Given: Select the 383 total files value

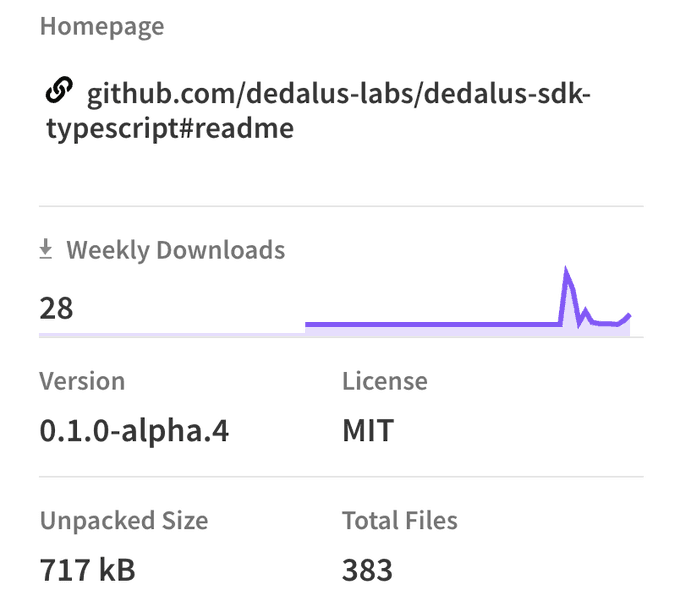Looking at the screenshot, I should tap(367, 570).
